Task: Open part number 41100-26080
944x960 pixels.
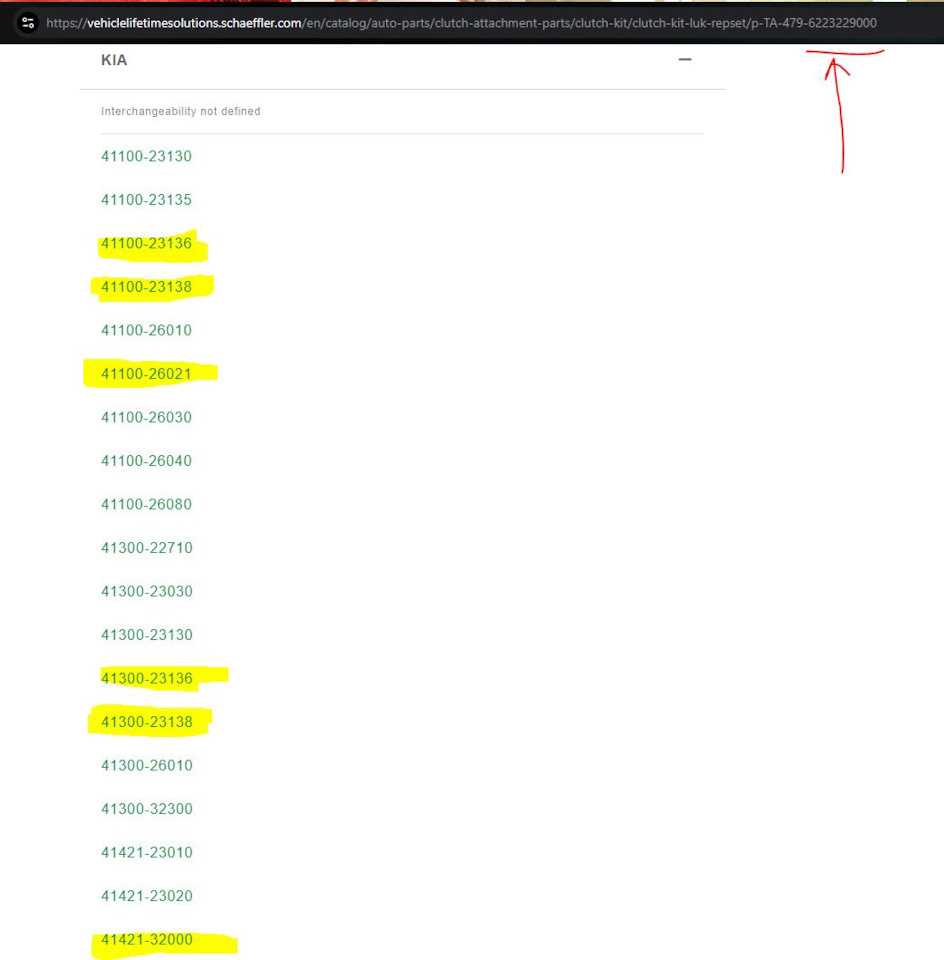Action: [x=146, y=504]
